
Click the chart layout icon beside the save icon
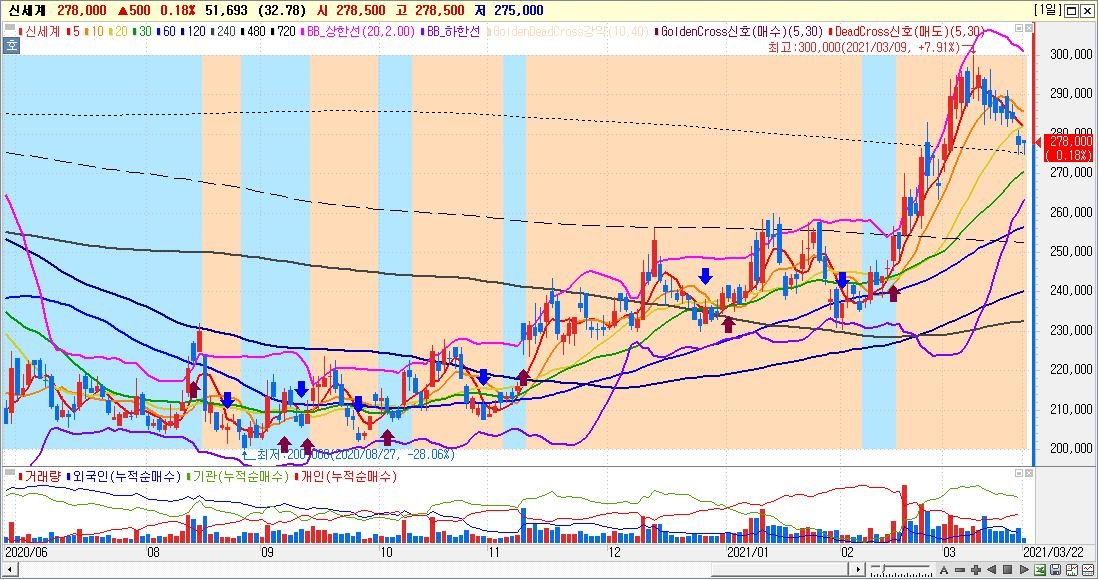click(x=1072, y=570)
